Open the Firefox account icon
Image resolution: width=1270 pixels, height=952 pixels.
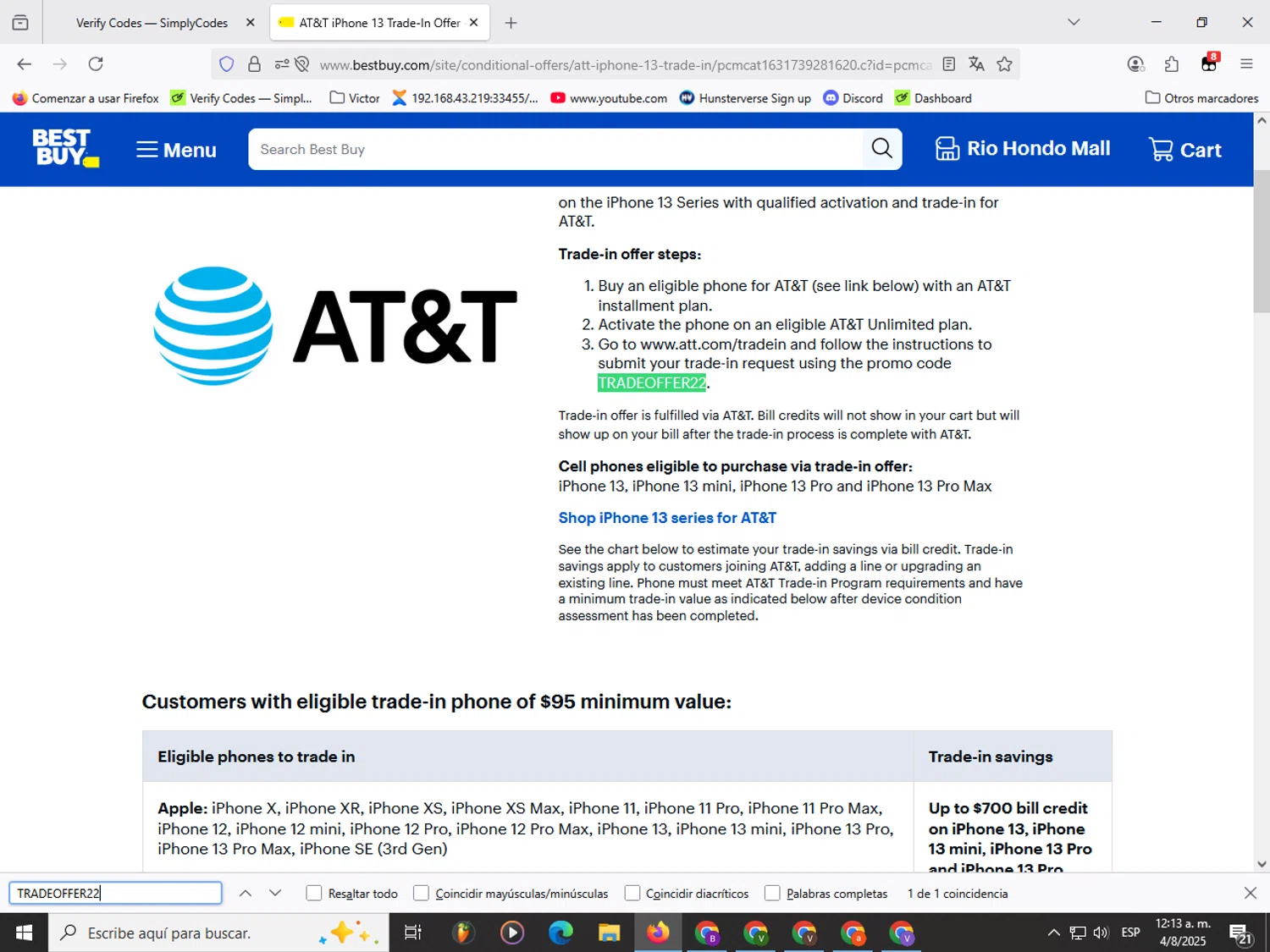tap(1135, 64)
